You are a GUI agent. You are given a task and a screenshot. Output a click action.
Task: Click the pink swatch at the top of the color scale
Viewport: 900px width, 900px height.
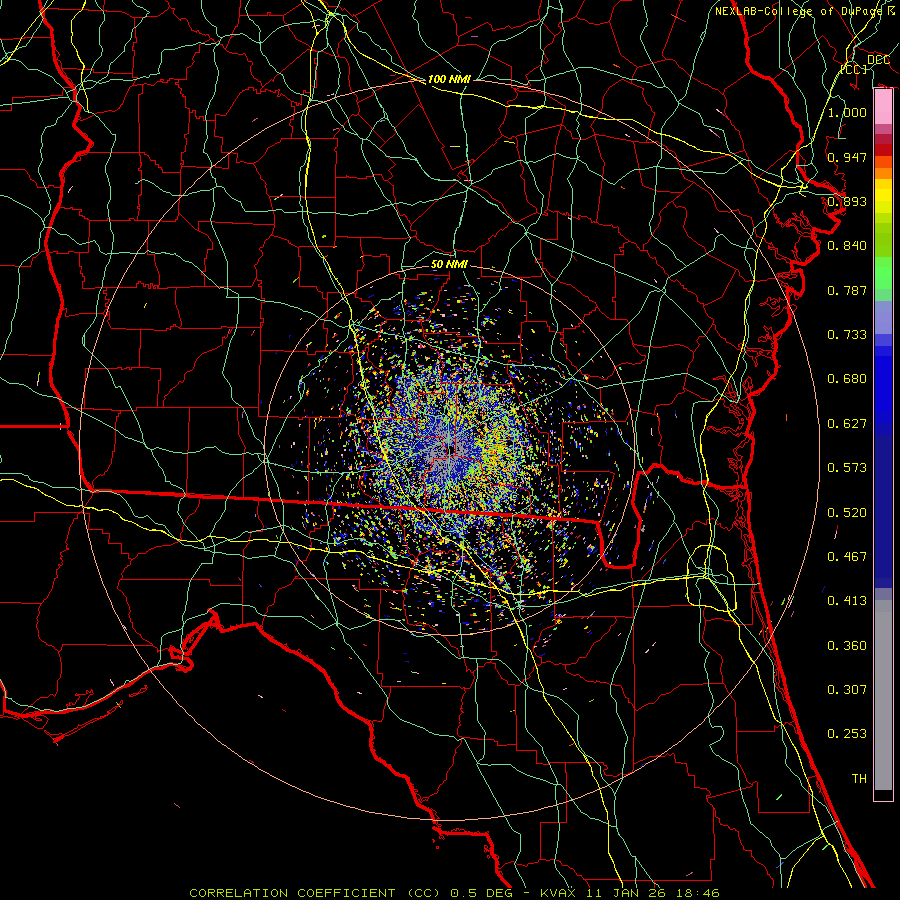[883, 107]
